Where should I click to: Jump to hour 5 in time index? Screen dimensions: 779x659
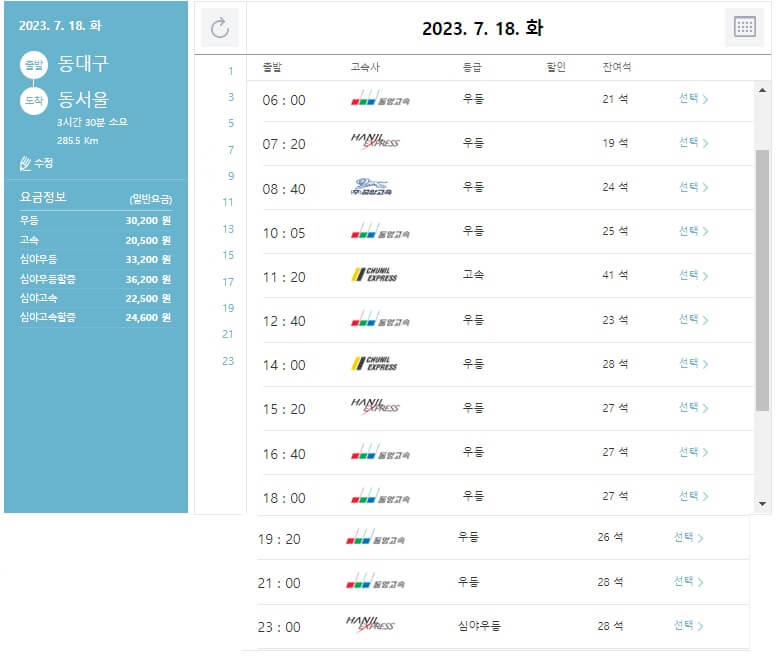click(231, 123)
